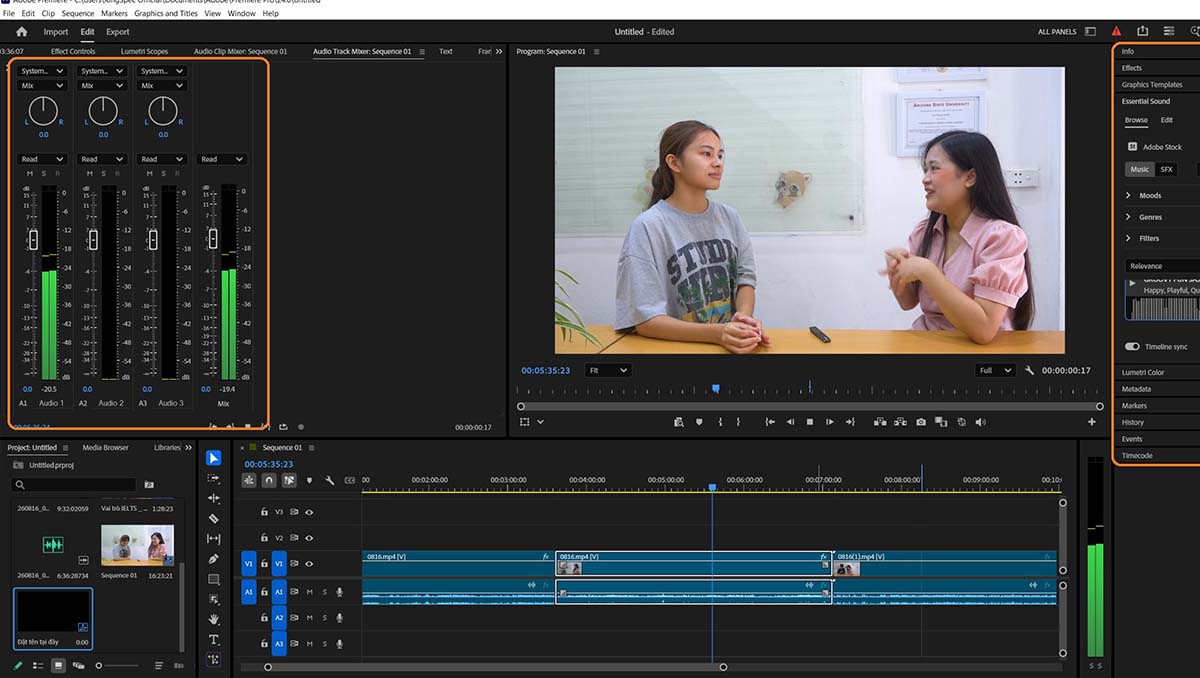Click Export Frame camera icon
Image resolution: width=1200 pixels, height=678 pixels.
tap(921, 422)
